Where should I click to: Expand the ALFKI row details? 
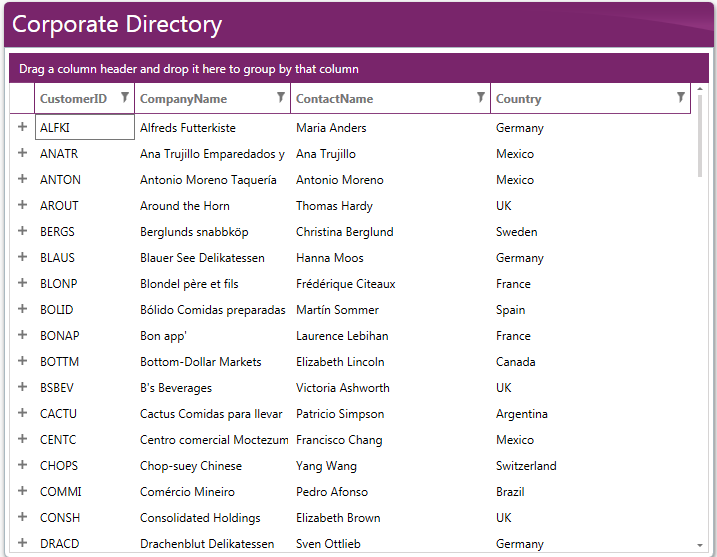tap(22, 127)
